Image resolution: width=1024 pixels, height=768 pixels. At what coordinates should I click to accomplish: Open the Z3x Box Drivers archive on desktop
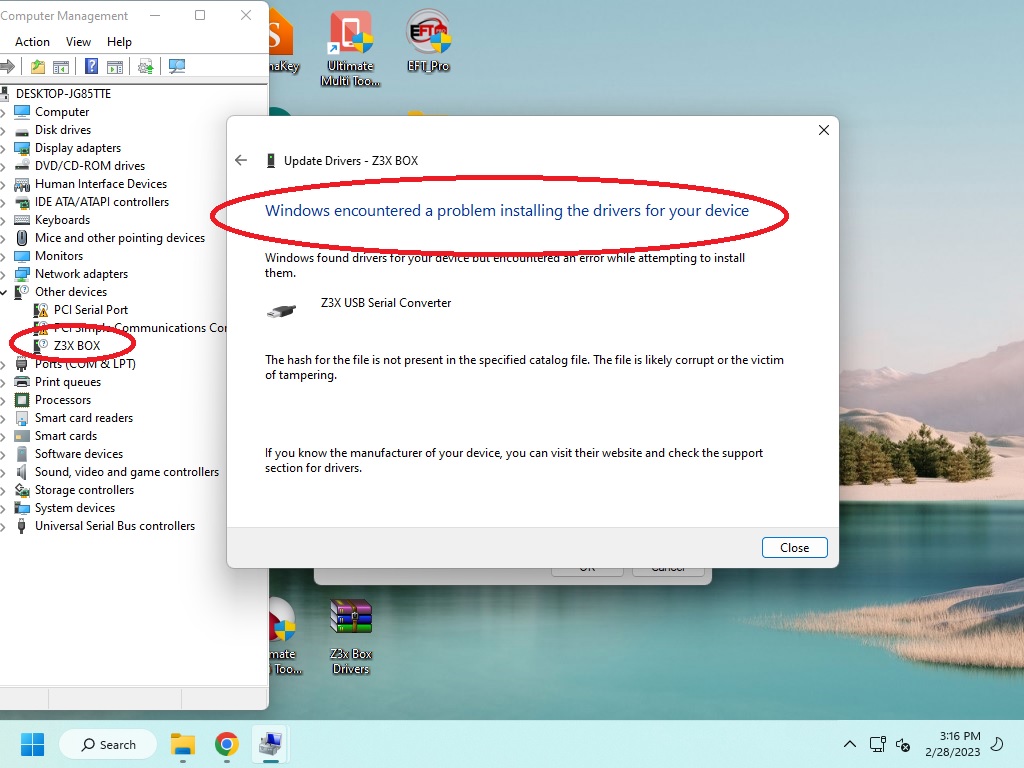351,636
